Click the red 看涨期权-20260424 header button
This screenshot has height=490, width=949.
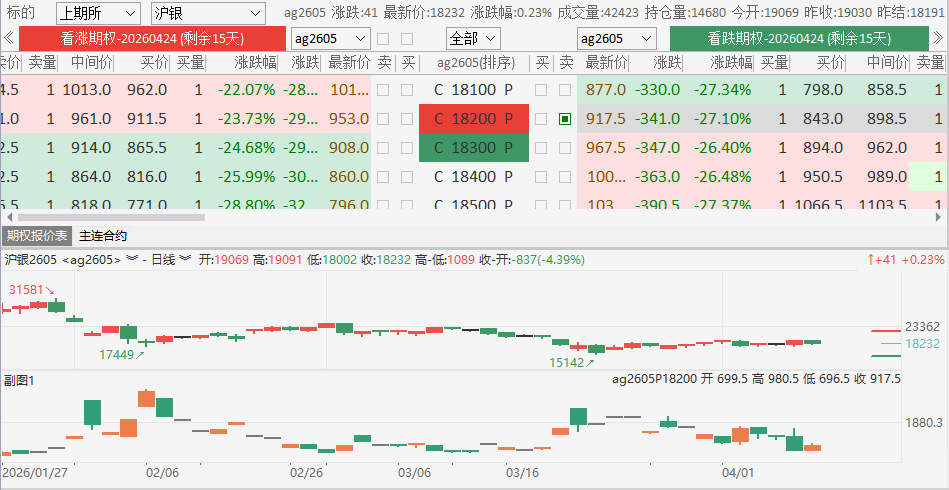(x=153, y=39)
